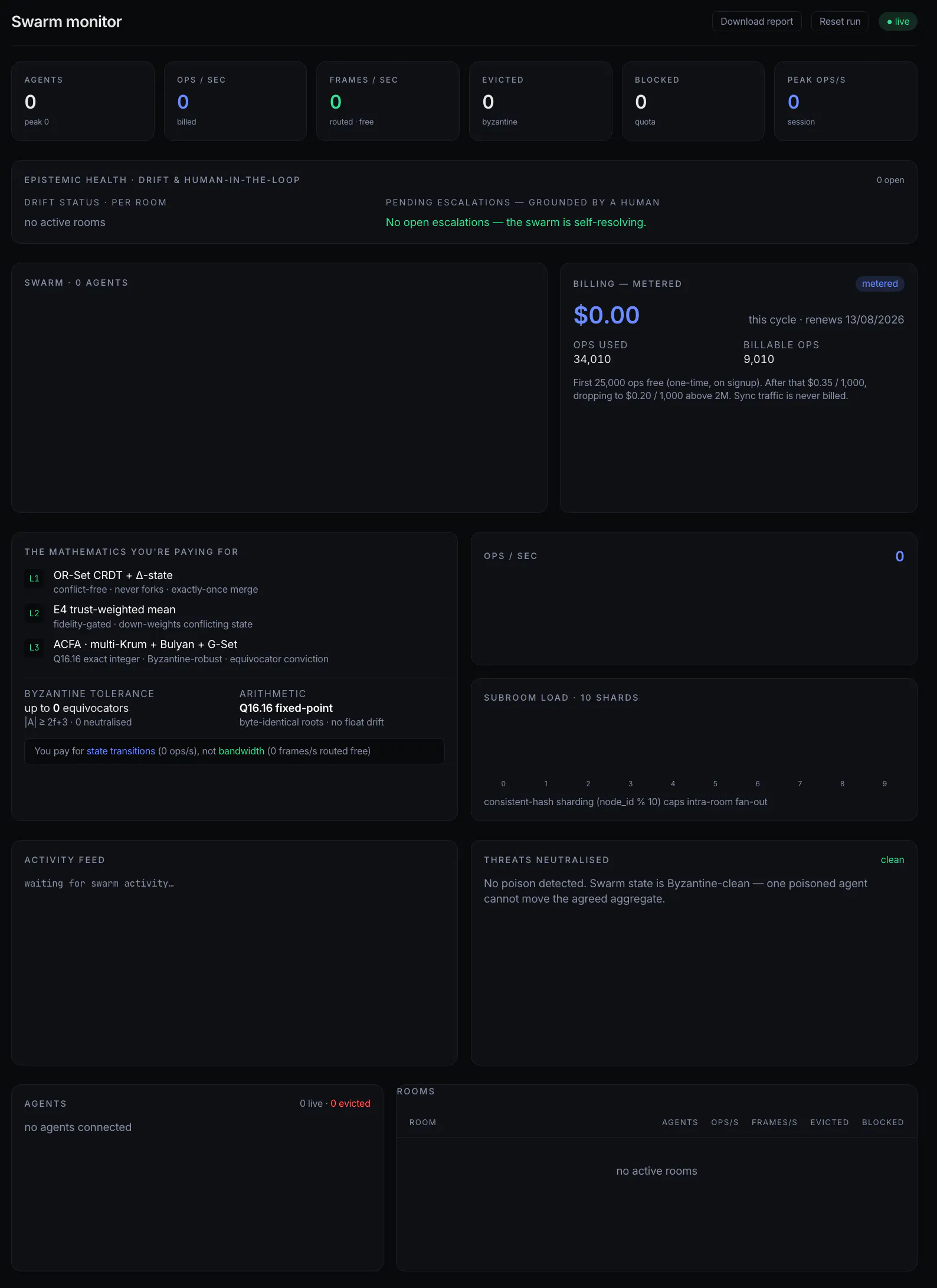Click the $0.00 billing amount
The width and height of the screenshot is (937, 1288).
tap(606, 315)
